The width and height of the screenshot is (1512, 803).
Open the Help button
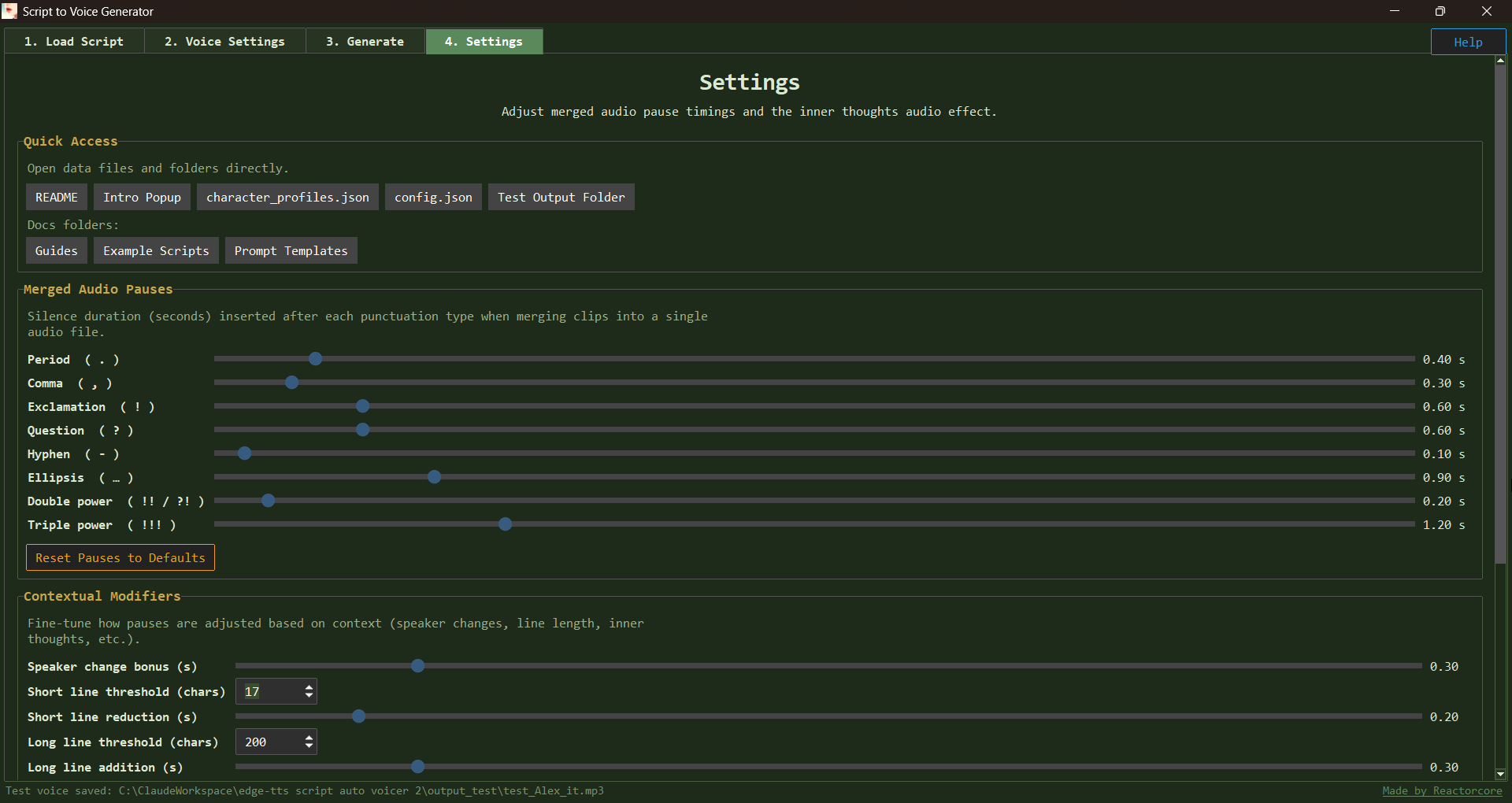click(x=1468, y=43)
